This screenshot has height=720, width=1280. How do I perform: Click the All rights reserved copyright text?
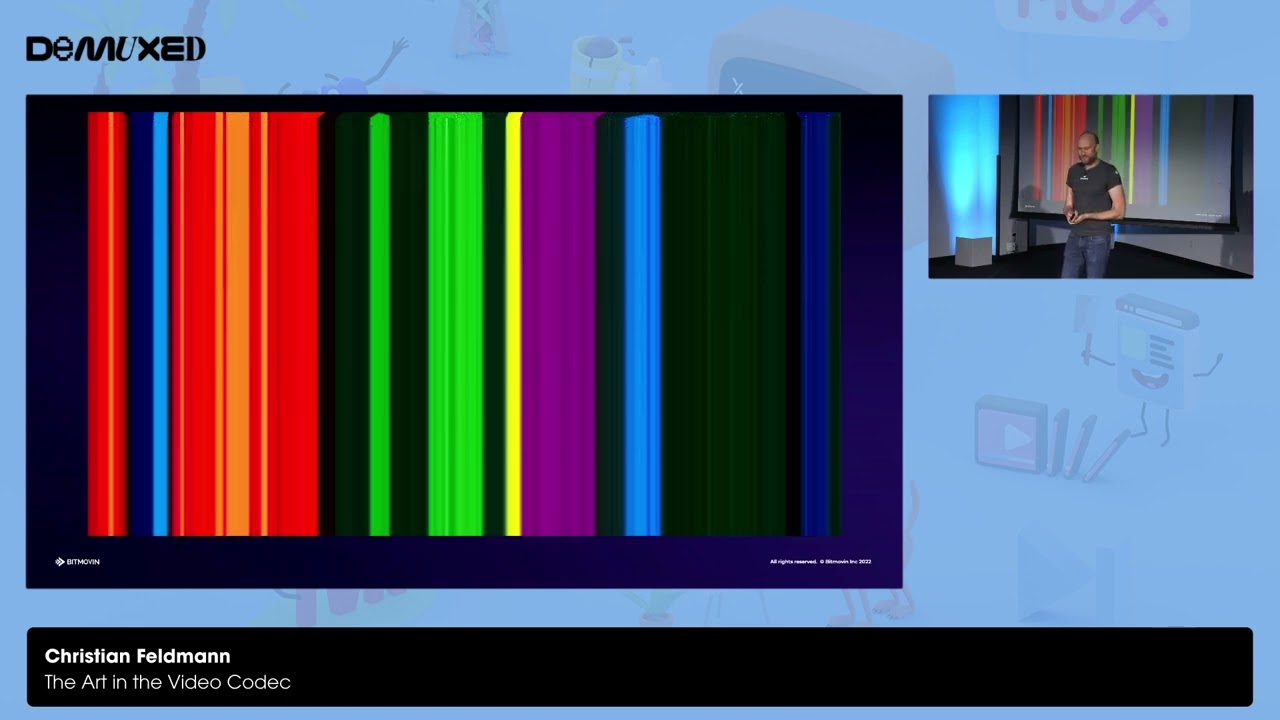point(820,562)
